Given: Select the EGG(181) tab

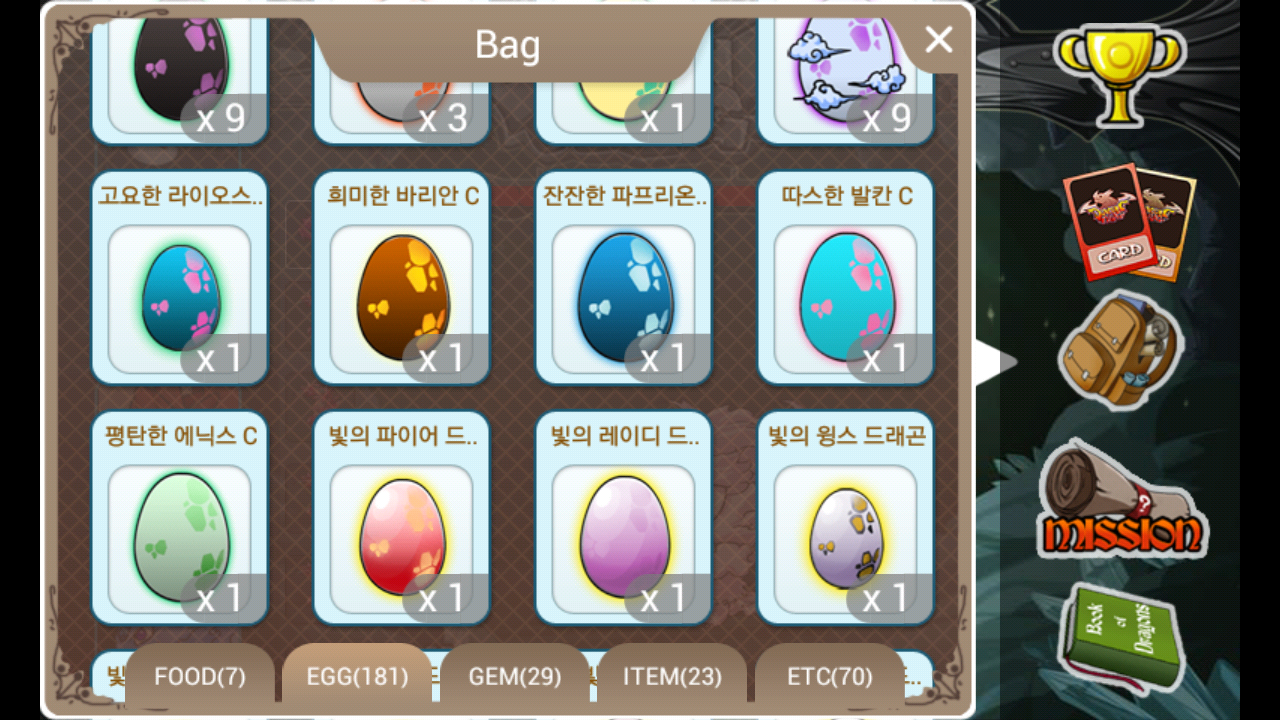Looking at the screenshot, I should [357, 677].
